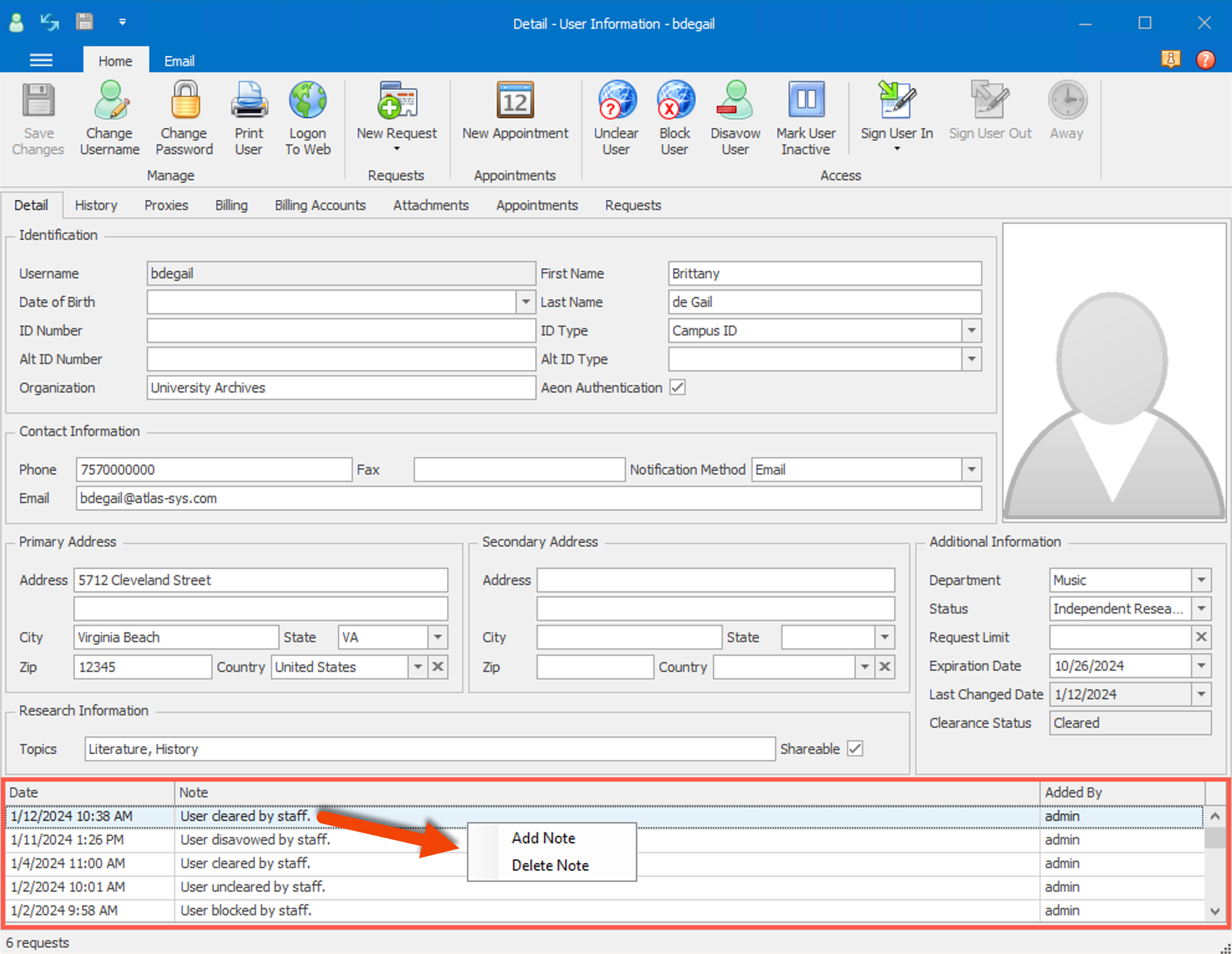Choose Add Note from the context menu
Viewport: 1232px width, 954px height.
(x=543, y=837)
